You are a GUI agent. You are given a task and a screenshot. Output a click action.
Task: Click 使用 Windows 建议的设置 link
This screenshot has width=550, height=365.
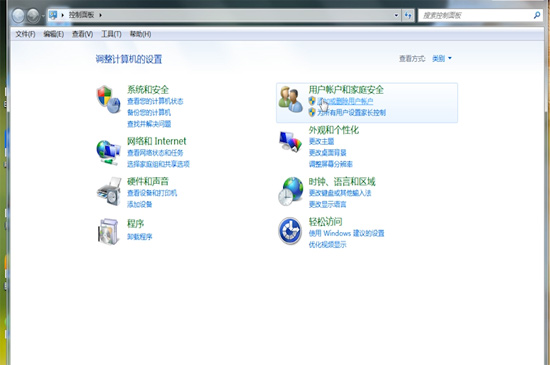(347, 233)
